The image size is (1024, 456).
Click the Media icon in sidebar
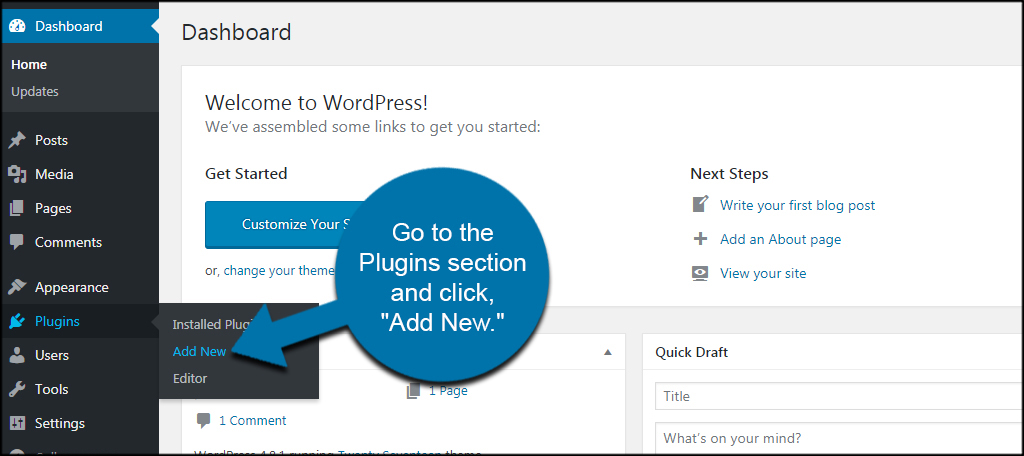pos(18,174)
